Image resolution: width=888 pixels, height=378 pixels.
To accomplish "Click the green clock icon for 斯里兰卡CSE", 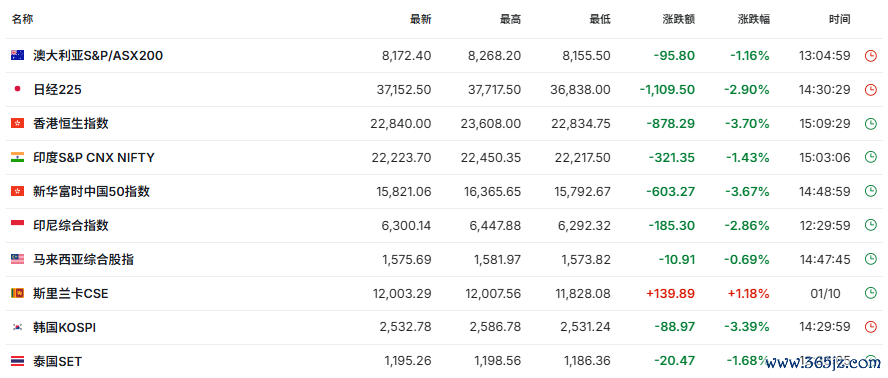I will (x=870, y=294).
